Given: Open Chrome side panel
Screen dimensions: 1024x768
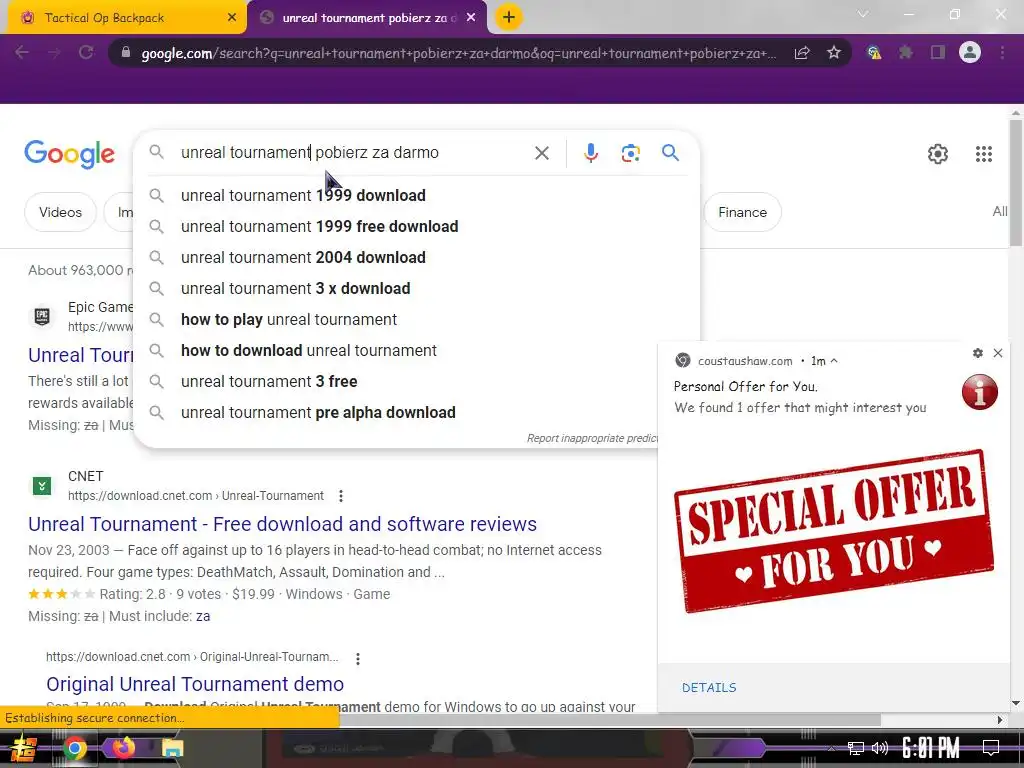Looking at the screenshot, I should click(938, 52).
